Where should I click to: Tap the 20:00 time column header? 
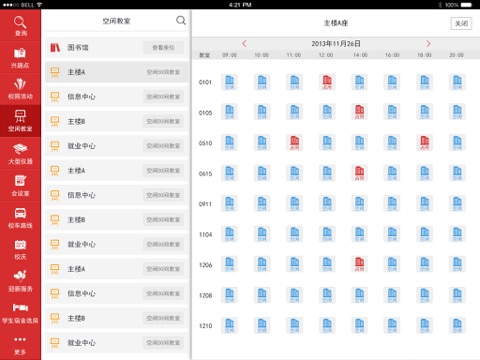point(456,55)
